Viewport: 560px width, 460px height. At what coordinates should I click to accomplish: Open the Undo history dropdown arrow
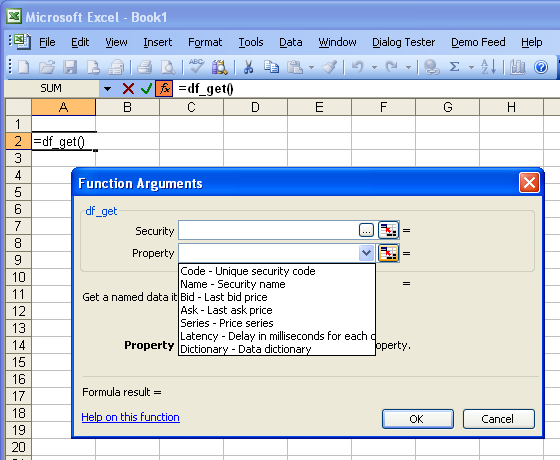(x=374, y=67)
